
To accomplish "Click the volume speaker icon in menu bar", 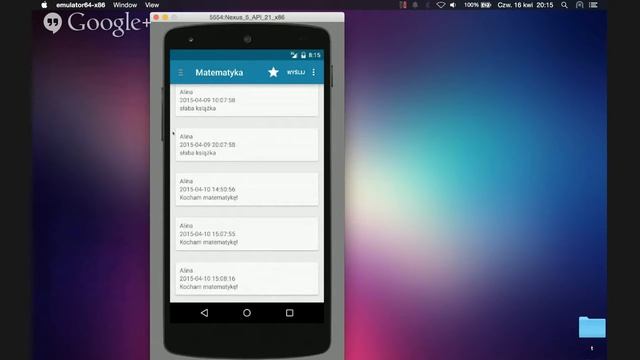I will (x=453, y=5).
